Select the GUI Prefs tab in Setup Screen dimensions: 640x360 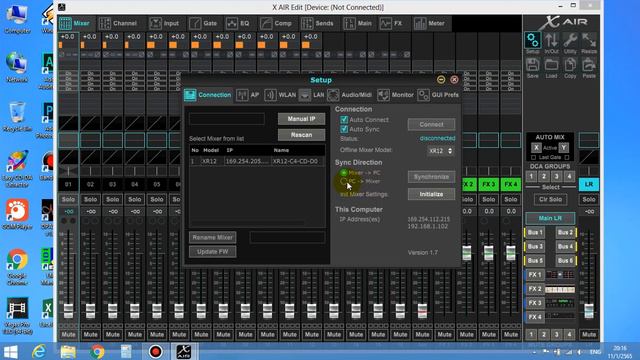[438, 95]
